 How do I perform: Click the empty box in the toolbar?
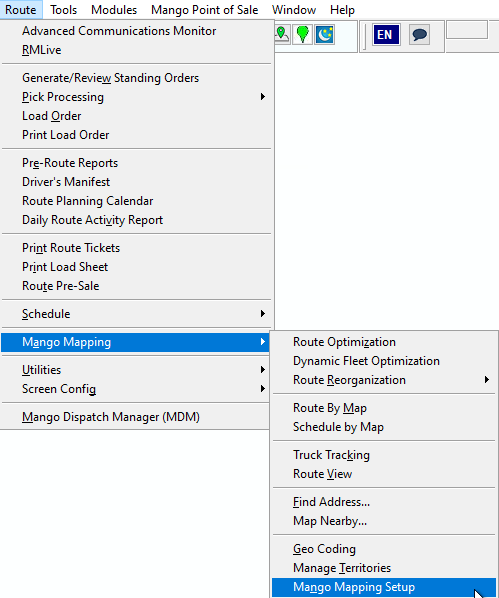[x=467, y=30]
